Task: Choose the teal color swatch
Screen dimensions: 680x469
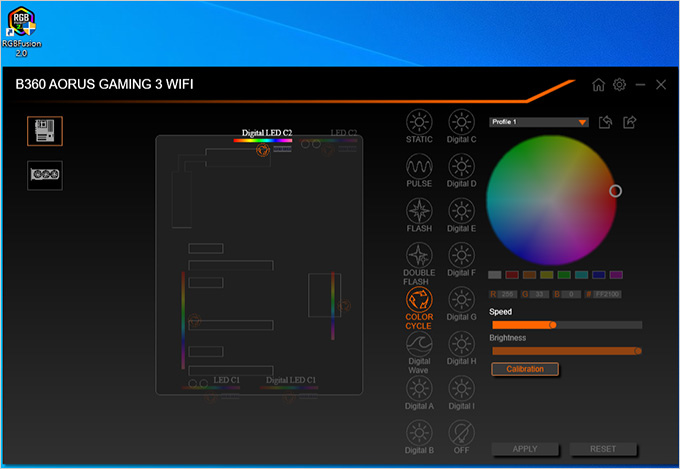Action: (581, 275)
